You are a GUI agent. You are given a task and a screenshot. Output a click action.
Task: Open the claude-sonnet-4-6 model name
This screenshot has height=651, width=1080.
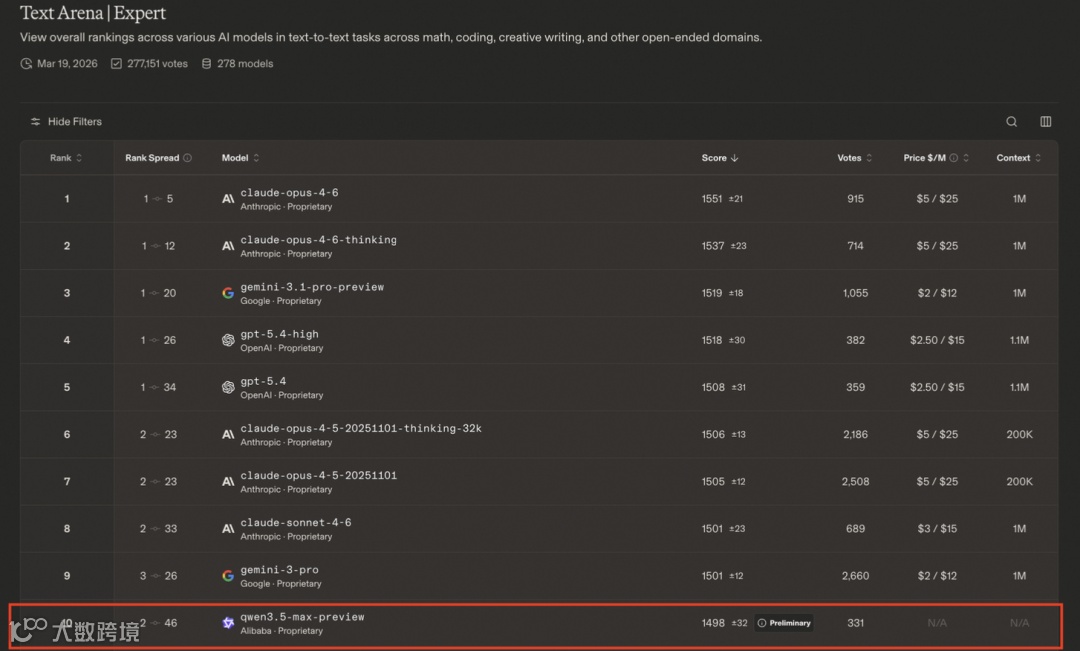point(295,522)
